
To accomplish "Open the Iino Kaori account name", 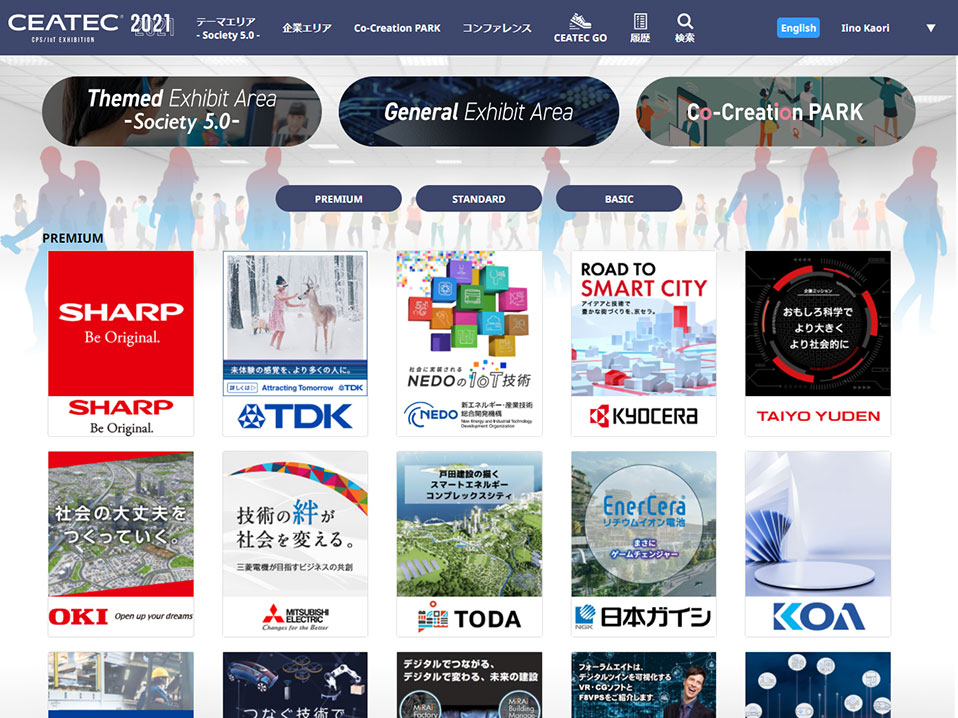I will pyautogui.click(x=865, y=28).
